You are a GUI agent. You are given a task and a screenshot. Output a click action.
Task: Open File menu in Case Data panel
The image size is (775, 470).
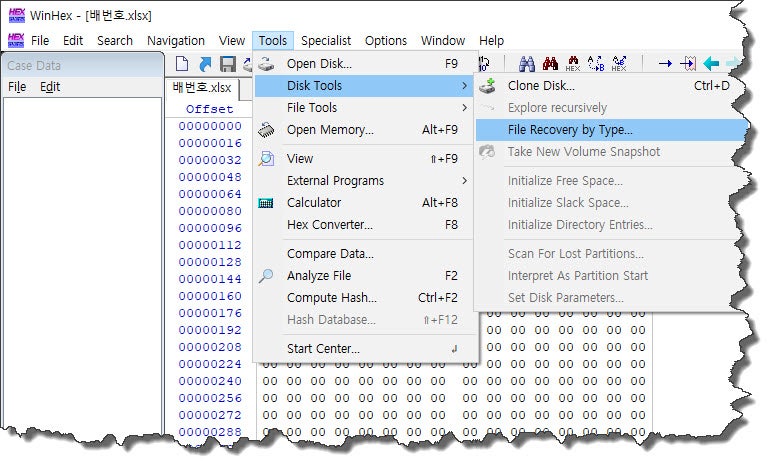(17, 87)
